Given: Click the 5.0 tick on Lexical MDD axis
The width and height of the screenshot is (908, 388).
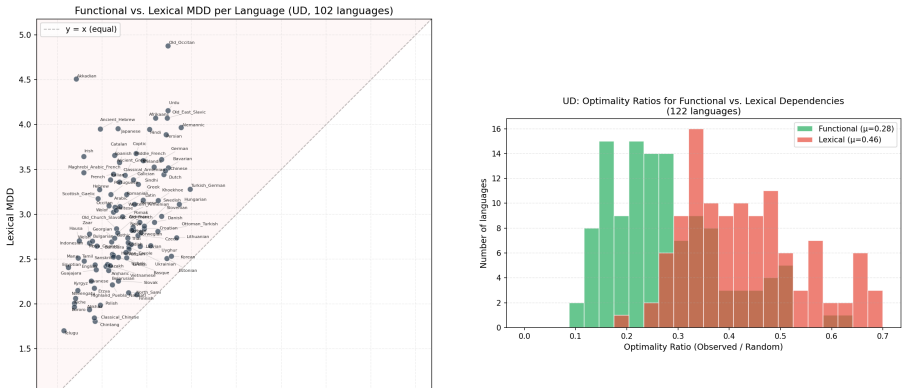Looking at the screenshot, I should [26, 35].
